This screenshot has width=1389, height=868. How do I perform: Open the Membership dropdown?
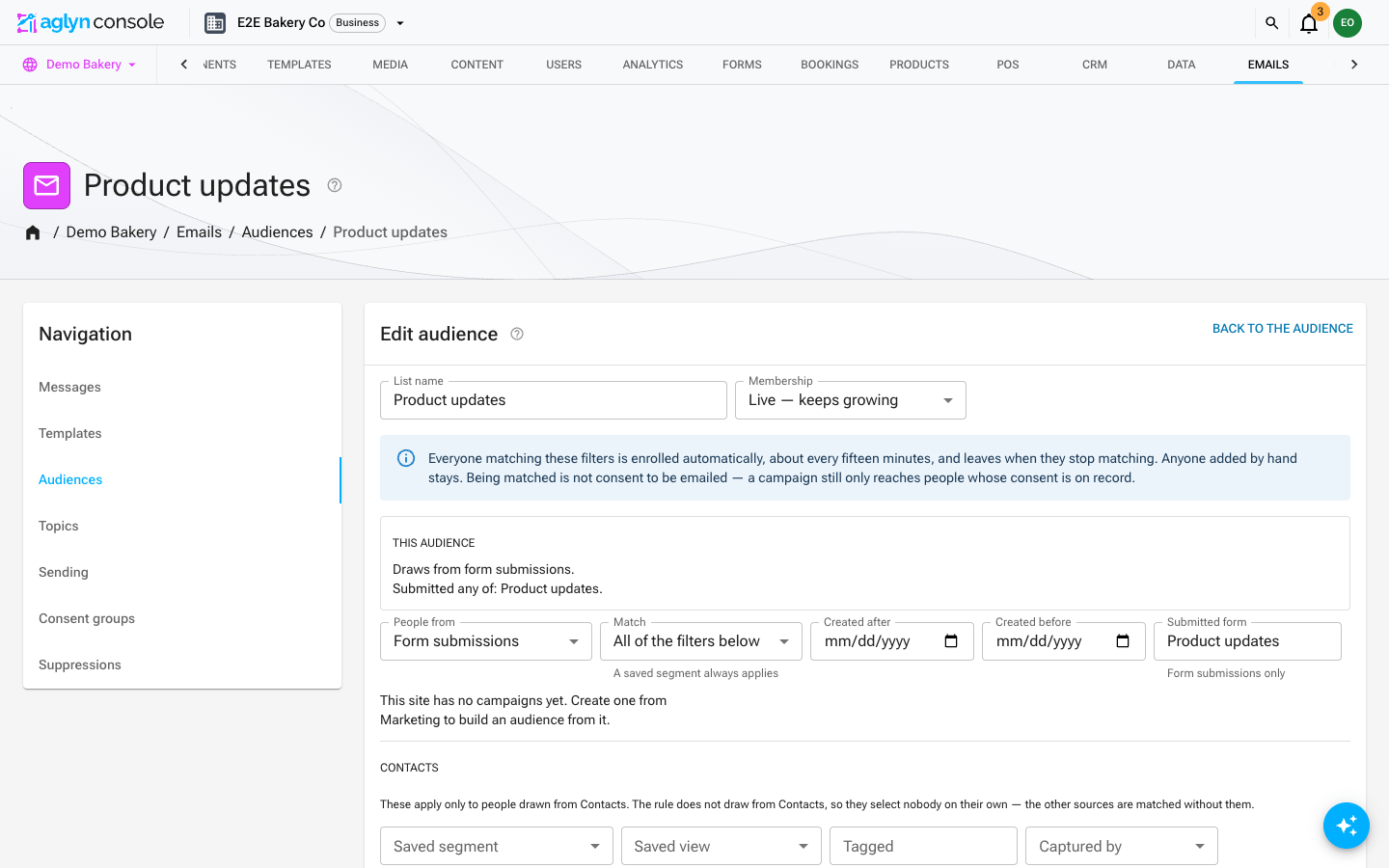tap(851, 400)
